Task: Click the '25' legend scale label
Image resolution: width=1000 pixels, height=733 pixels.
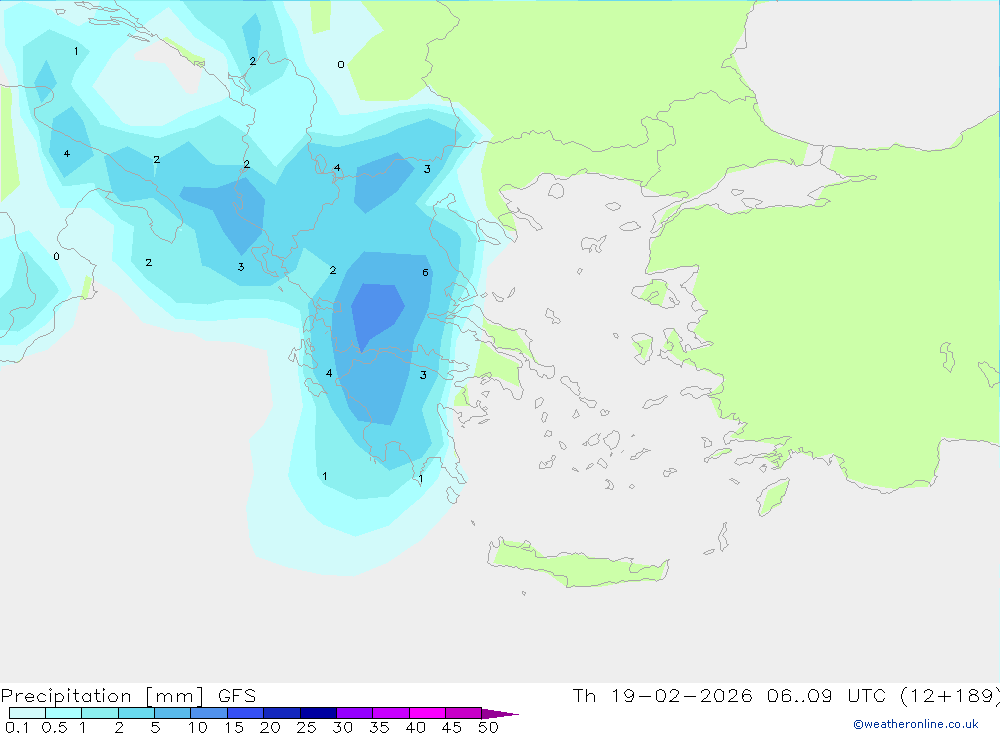Action: tap(306, 727)
